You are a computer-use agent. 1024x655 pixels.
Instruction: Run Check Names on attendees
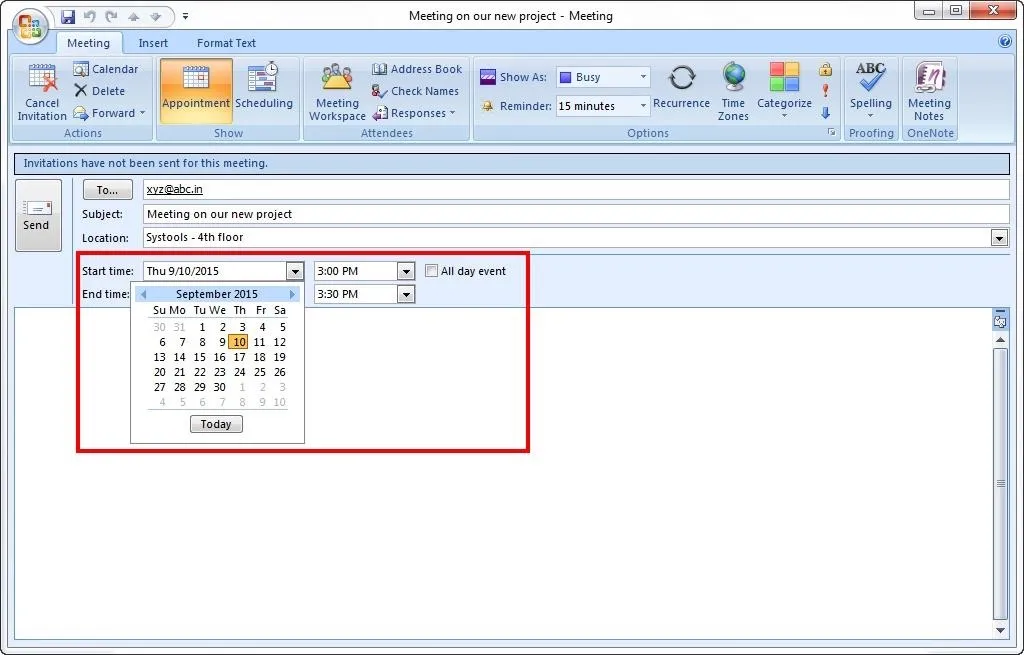[x=415, y=91]
